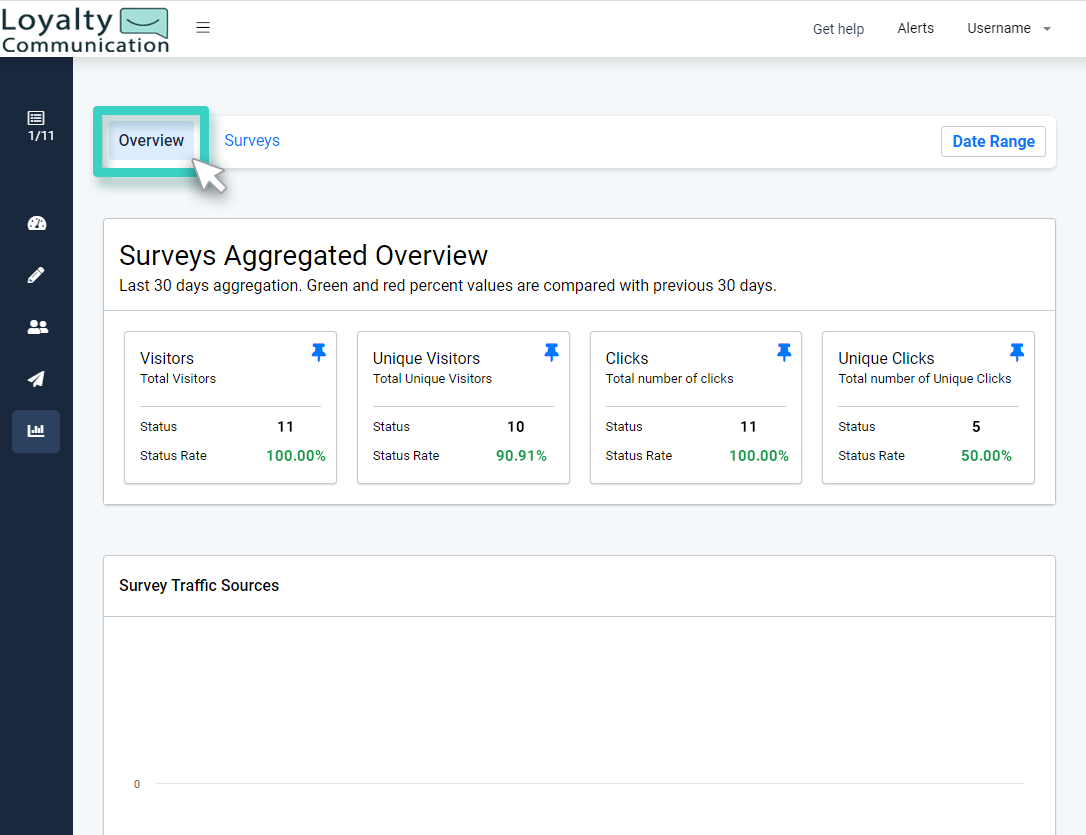
Task: Click the bar chart statistics icon
Action: coord(36,431)
